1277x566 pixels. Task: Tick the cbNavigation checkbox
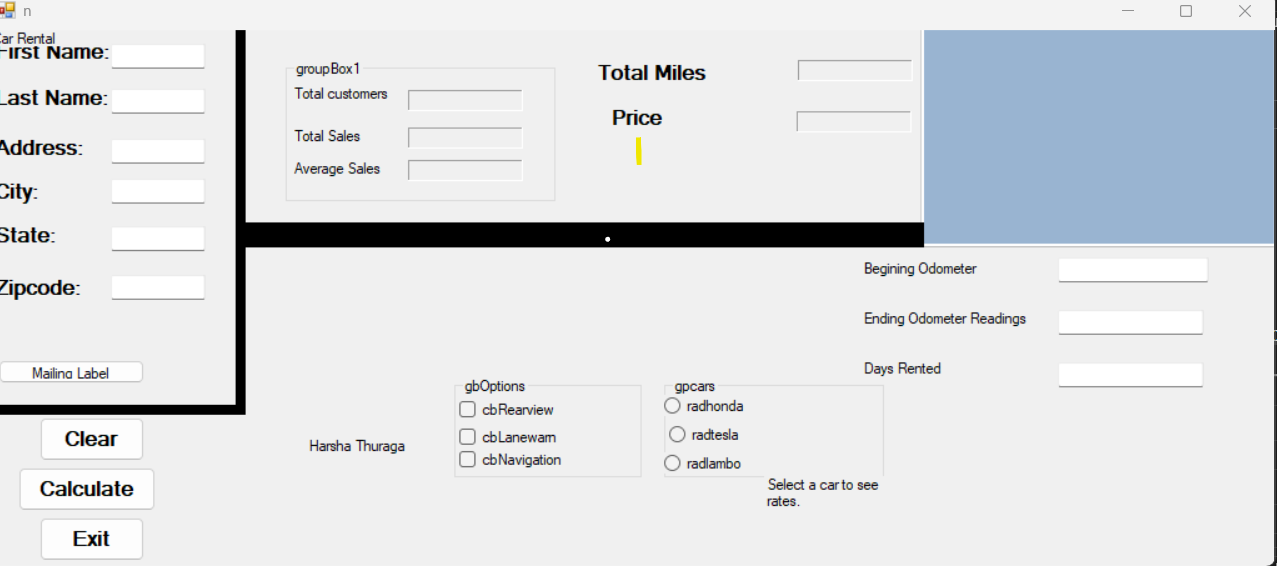(x=468, y=460)
